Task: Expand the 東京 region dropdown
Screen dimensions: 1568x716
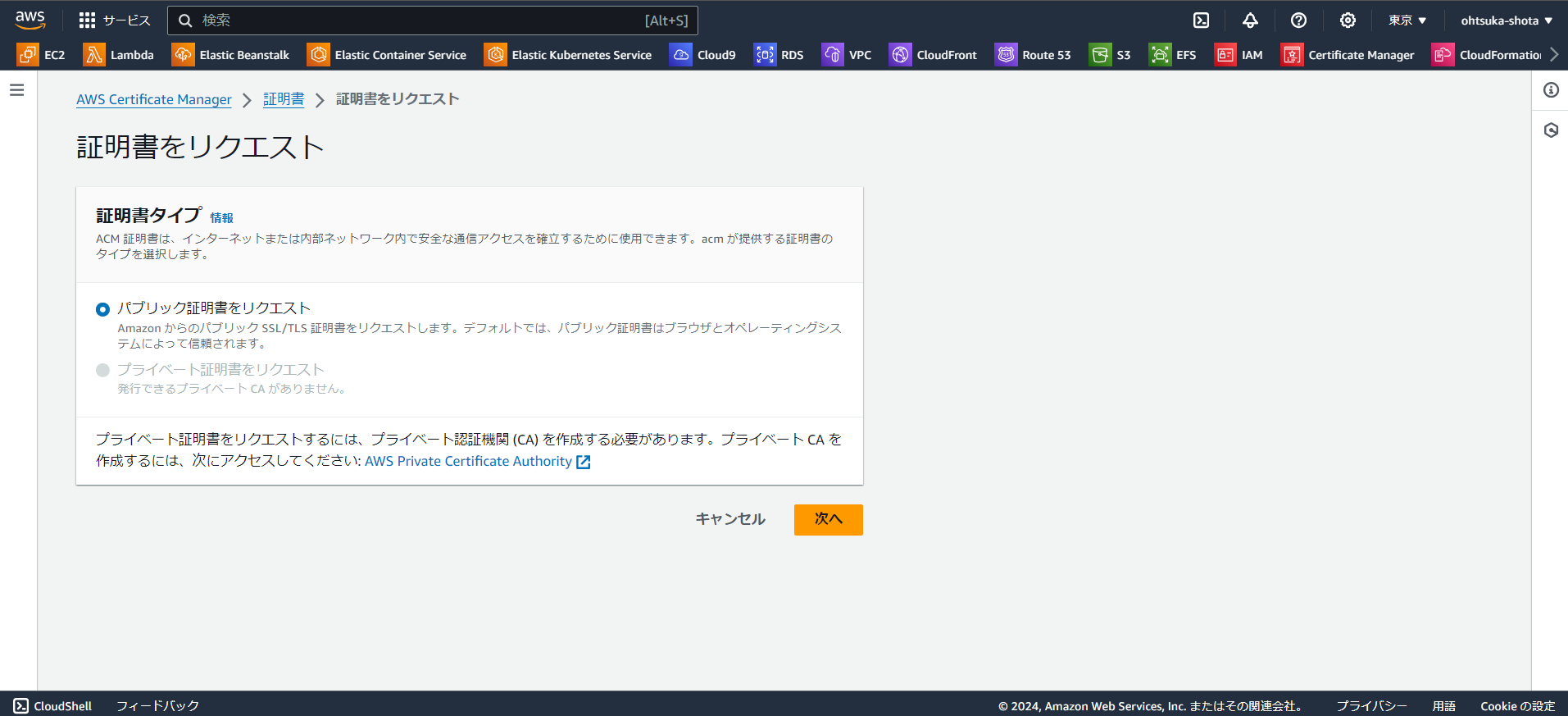Action: click(x=1407, y=21)
